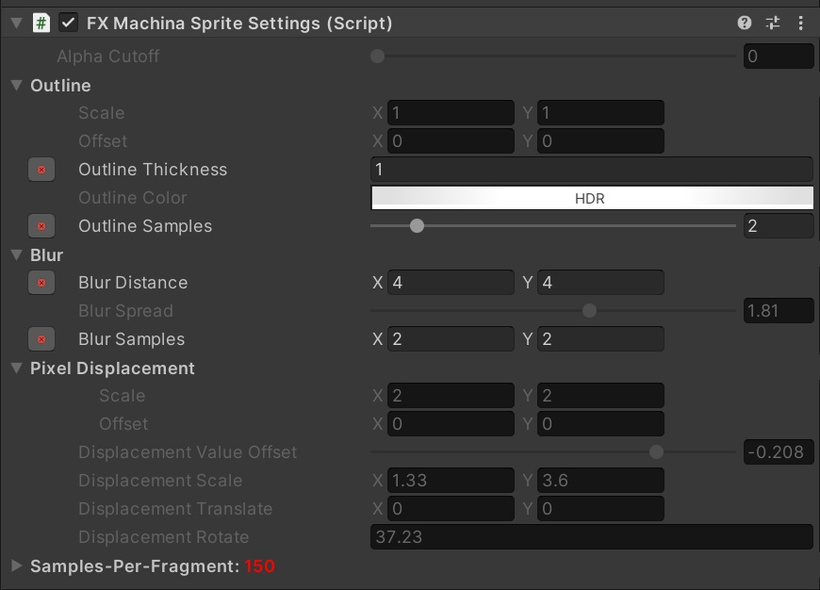Open the HDR Outline Color picker
Viewport: 820px width, 590px height.
click(592, 198)
